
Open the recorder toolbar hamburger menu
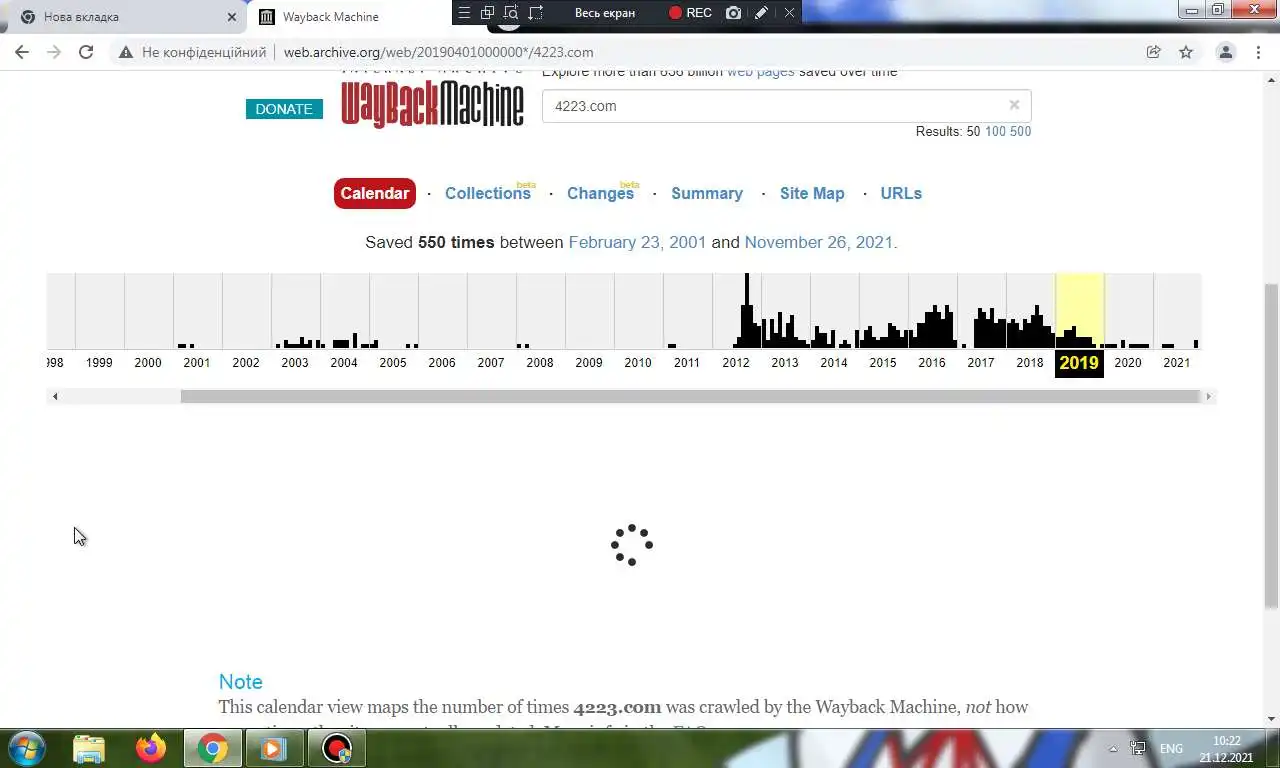coord(464,13)
